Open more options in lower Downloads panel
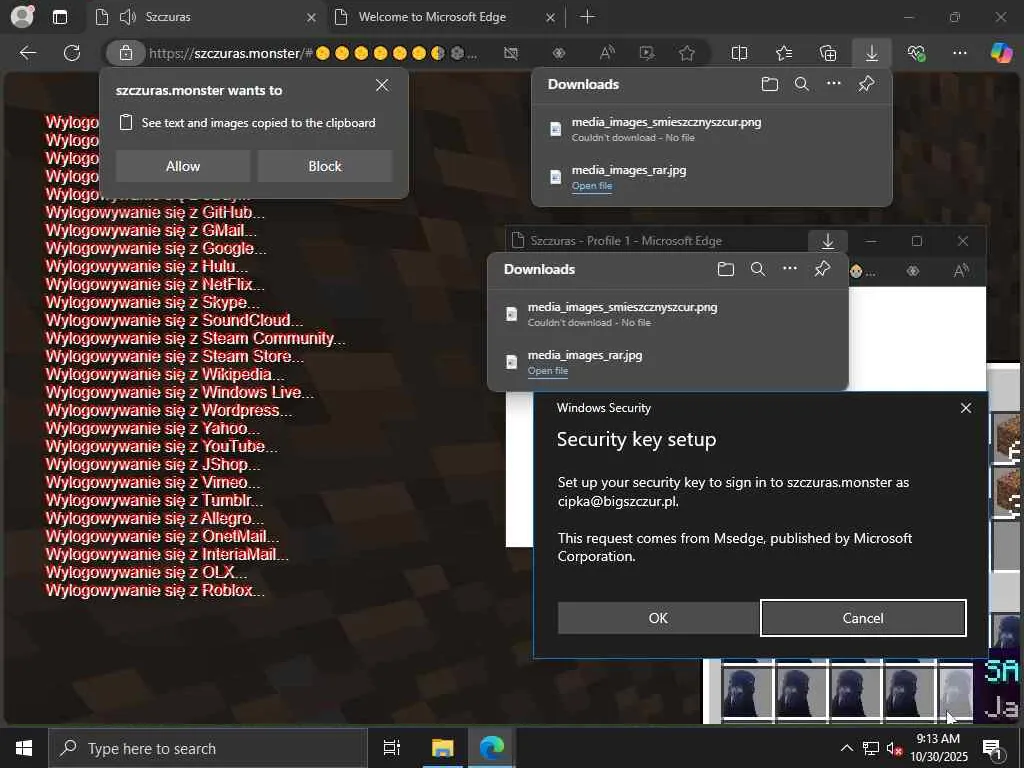Viewport: 1024px width, 768px height. (x=790, y=268)
